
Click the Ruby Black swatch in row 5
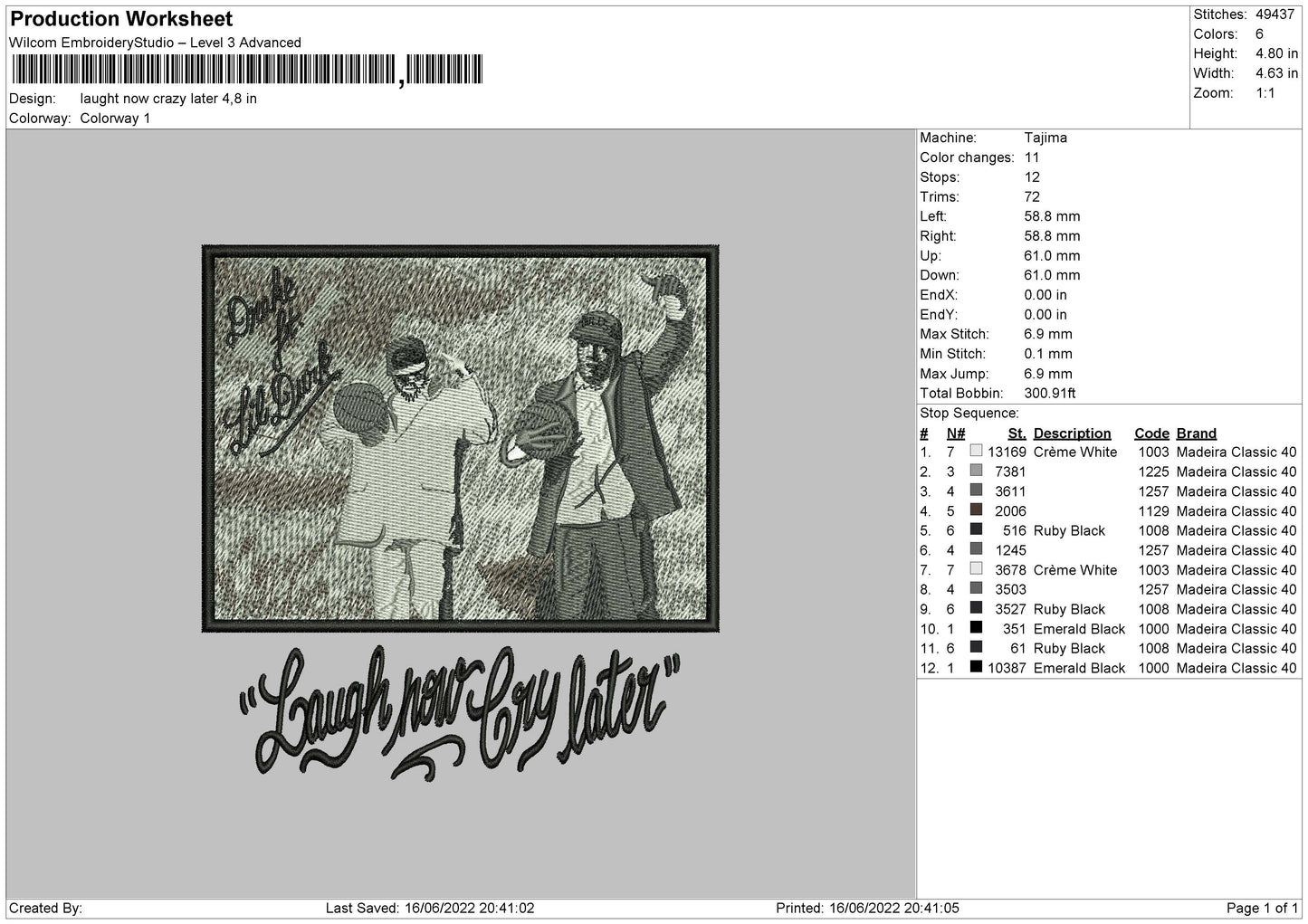[x=976, y=529]
